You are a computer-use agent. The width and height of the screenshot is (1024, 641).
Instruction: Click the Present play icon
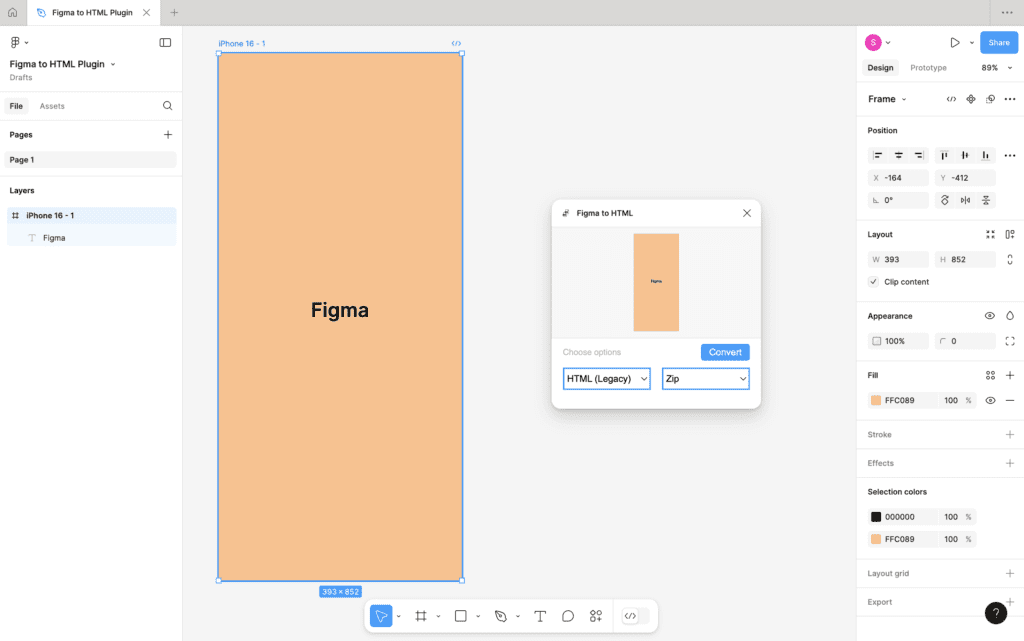click(x=955, y=42)
